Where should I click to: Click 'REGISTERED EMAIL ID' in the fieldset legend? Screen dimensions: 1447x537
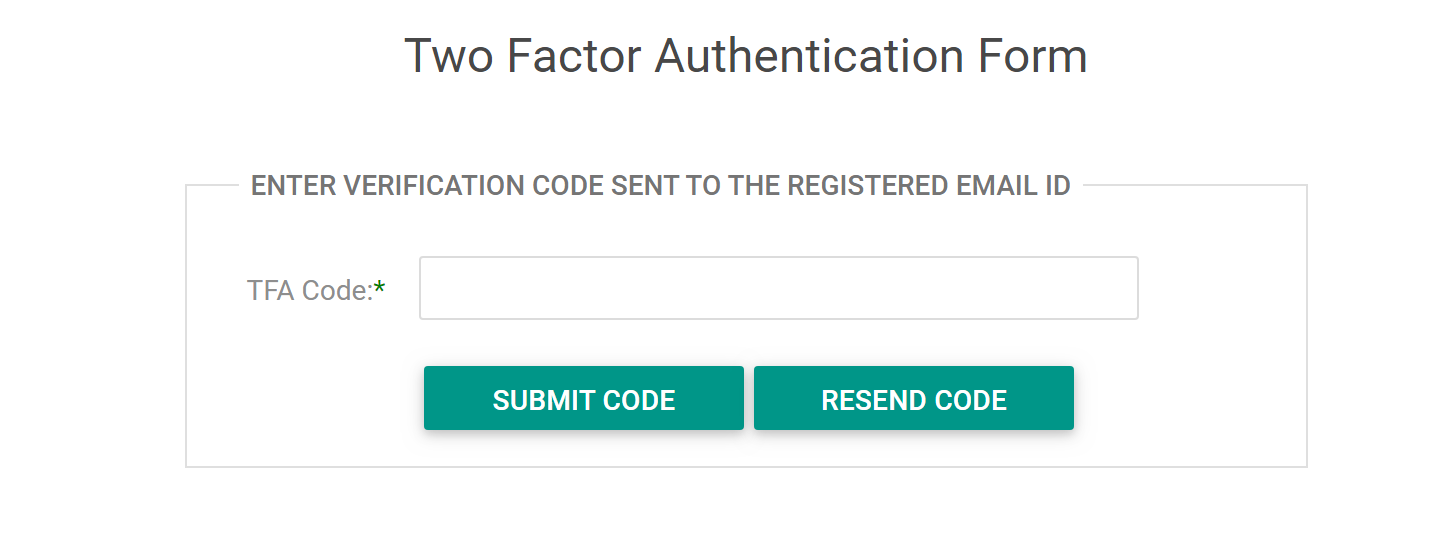tap(929, 186)
